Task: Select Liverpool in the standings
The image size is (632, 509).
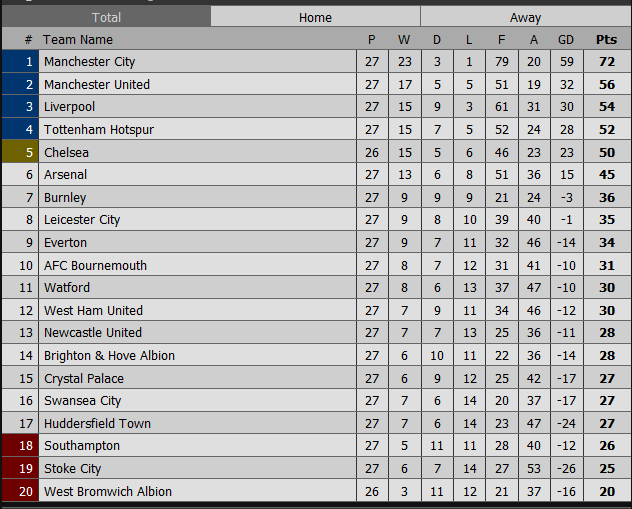Action: [x=69, y=107]
